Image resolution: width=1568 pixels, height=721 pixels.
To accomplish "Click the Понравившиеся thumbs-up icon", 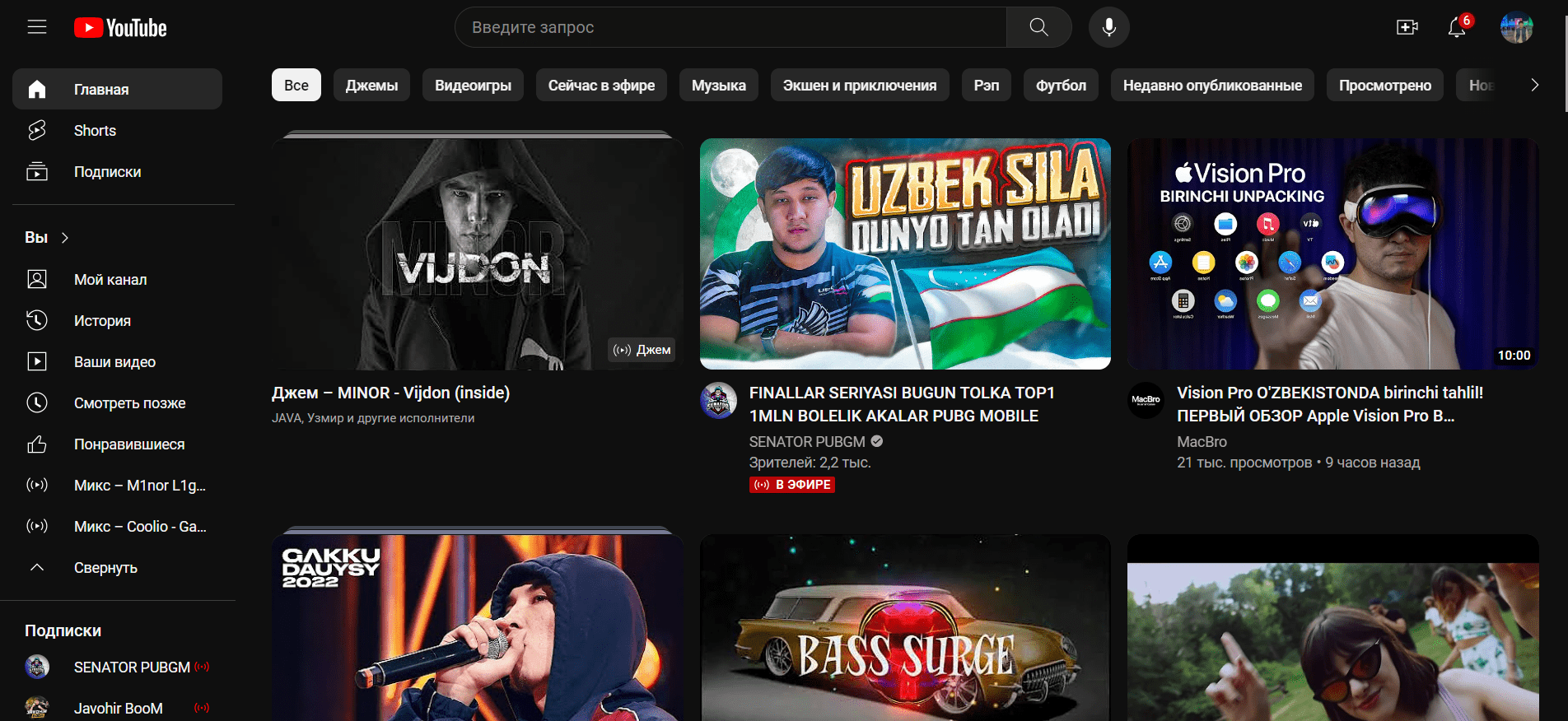I will tap(37, 444).
